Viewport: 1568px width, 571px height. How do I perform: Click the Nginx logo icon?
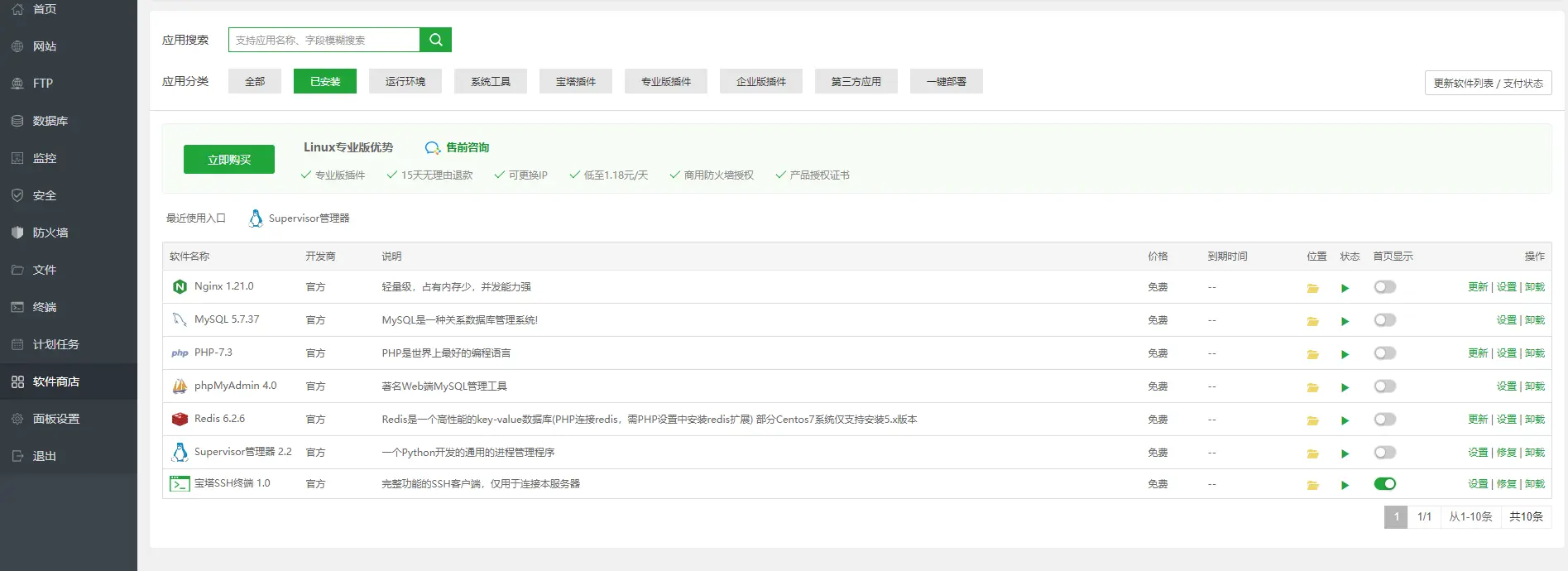(180, 286)
